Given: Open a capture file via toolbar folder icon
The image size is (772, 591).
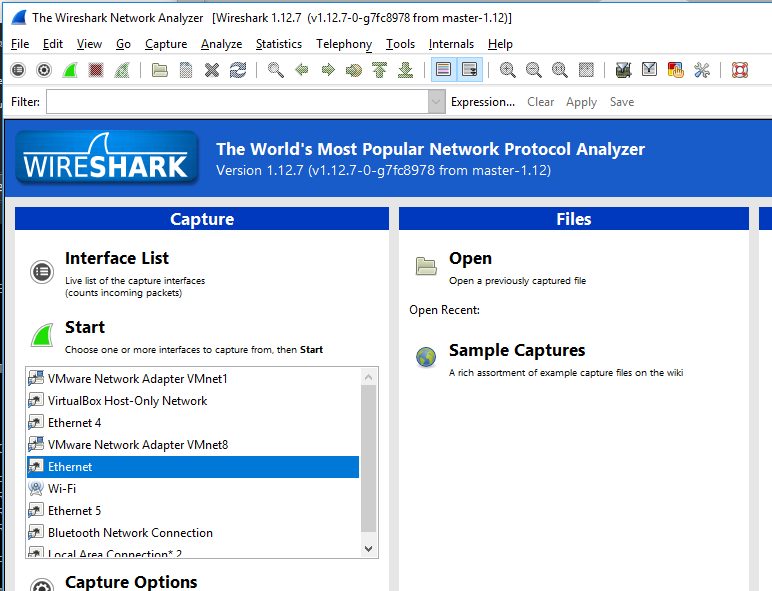Looking at the screenshot, I should click(x=160, y=70).
